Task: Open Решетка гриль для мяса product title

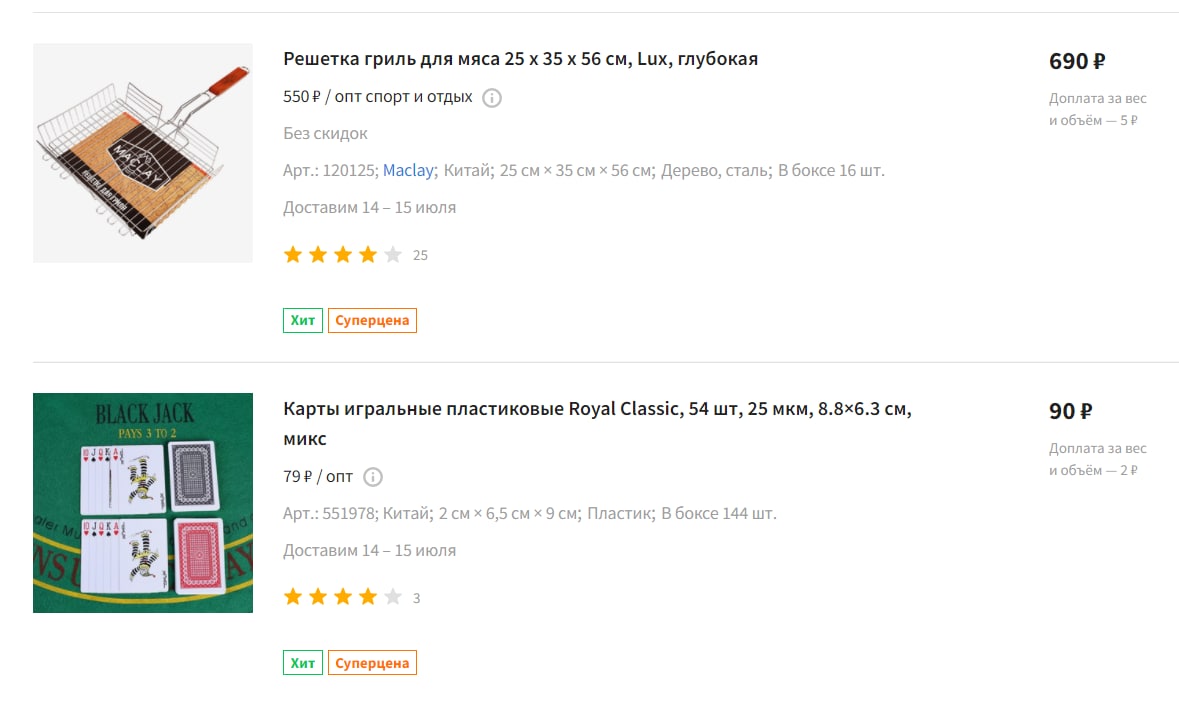Action: [520, 59]
